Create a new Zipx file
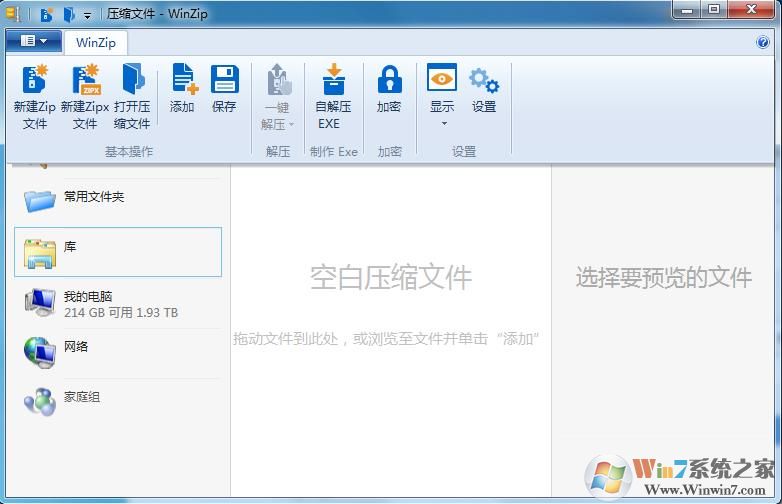 point(85,80)
